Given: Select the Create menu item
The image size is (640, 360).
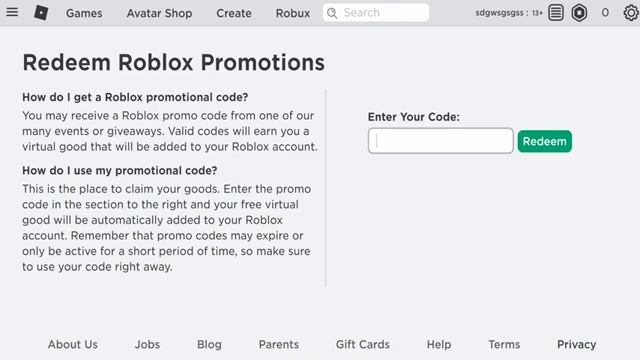Looking at the screenshot, I should (234, 13).
